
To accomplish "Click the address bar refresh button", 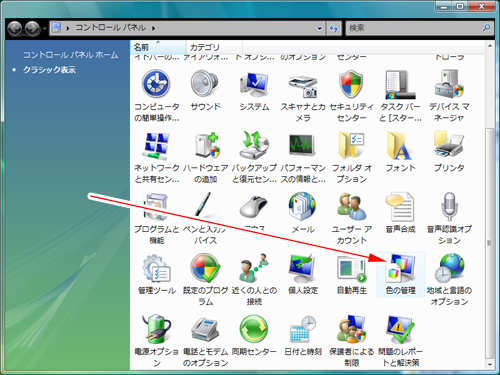I will pos(334,28).
